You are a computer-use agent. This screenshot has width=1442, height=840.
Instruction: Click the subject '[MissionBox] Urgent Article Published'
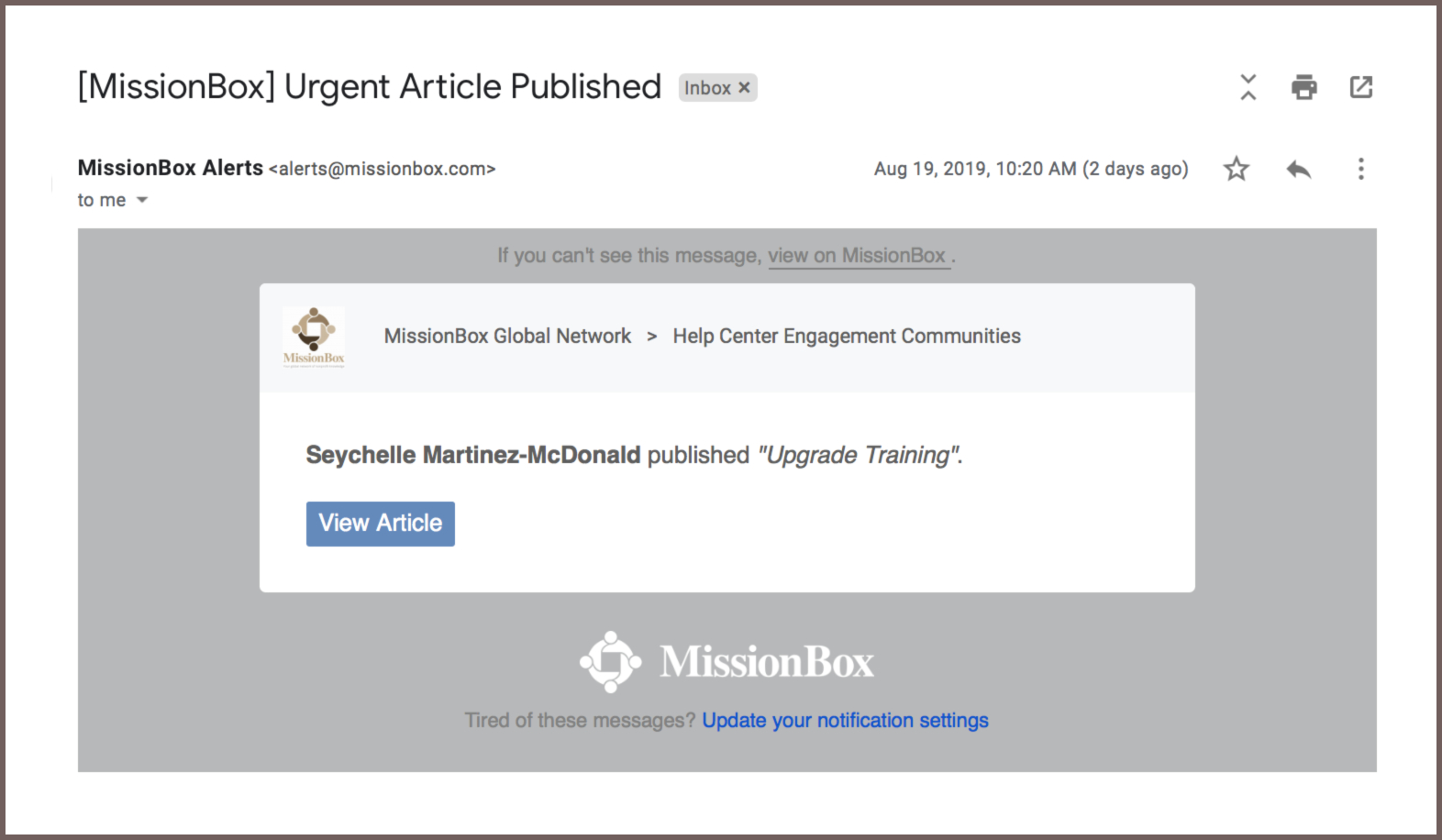(370, 87)
